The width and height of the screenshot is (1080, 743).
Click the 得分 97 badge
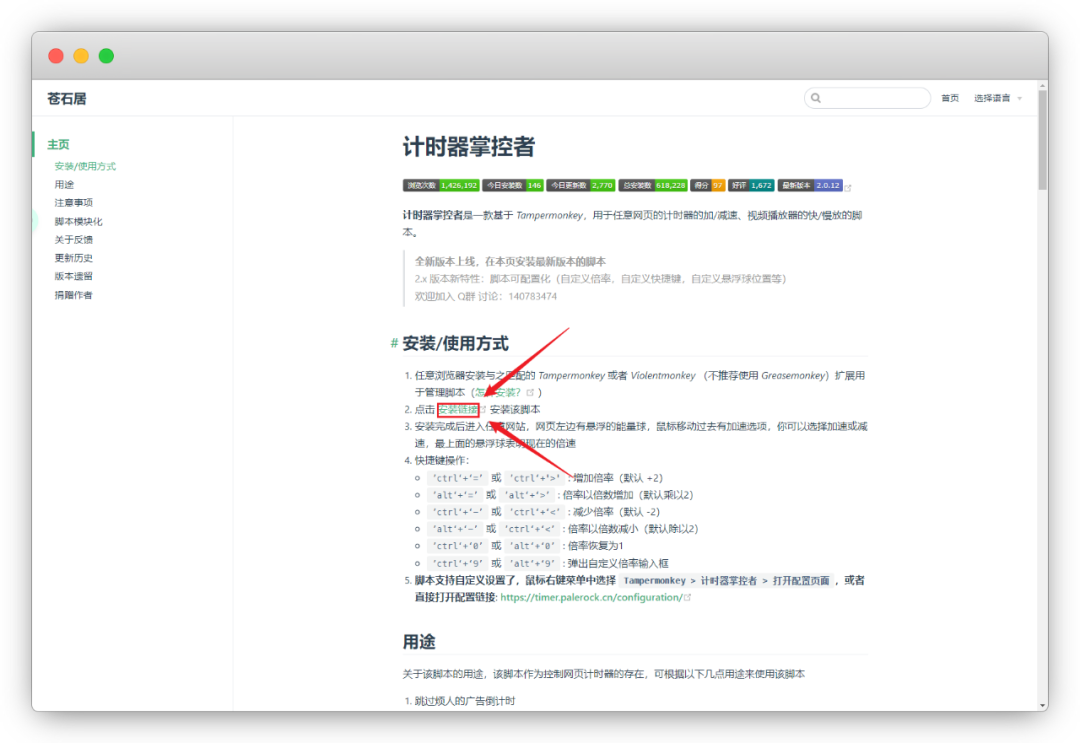[707, 185]
